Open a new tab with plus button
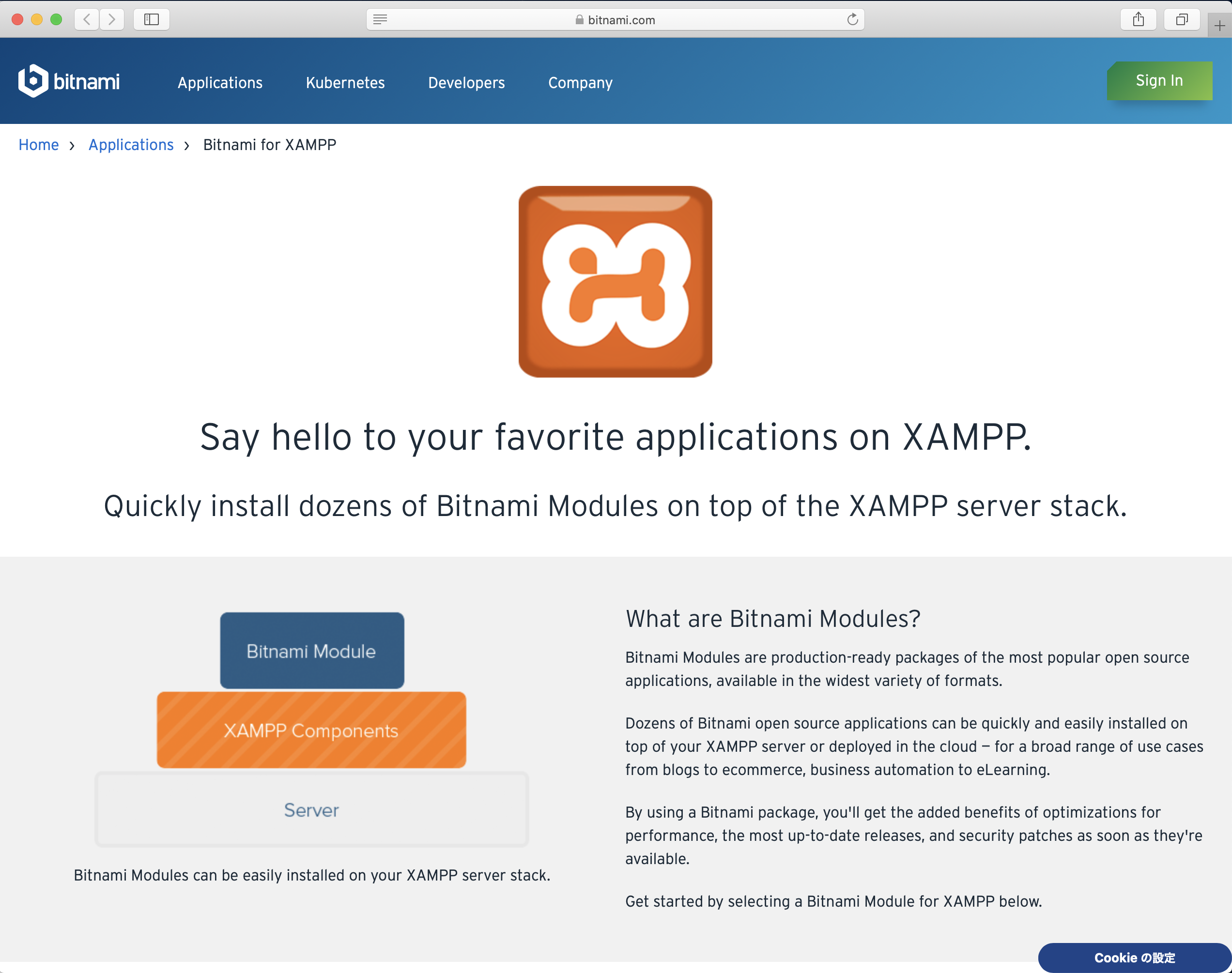This screenshot has width=1232, height=973. click(x=1219, y=26)
